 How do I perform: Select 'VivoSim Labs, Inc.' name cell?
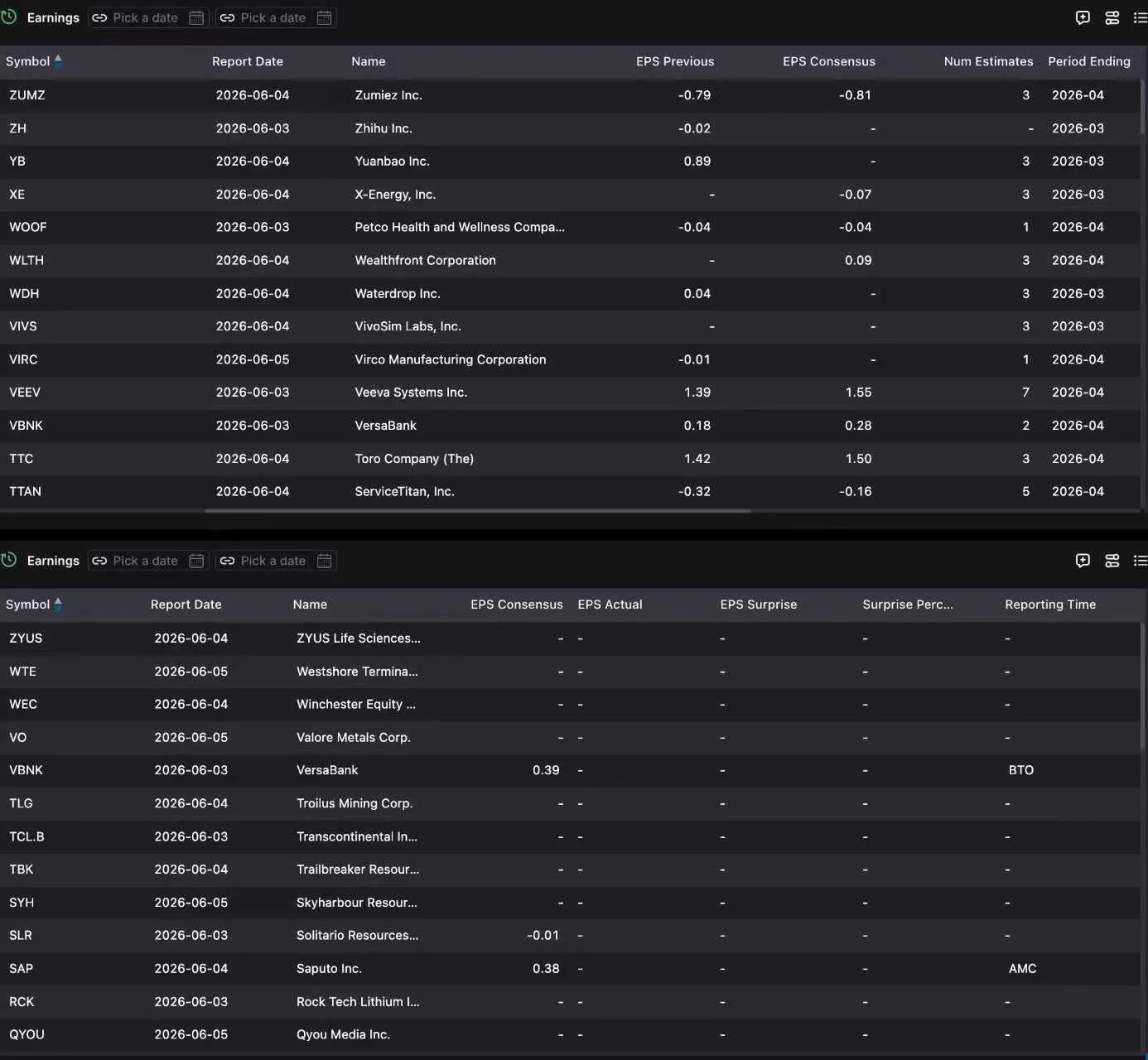[x=408, y=326]
